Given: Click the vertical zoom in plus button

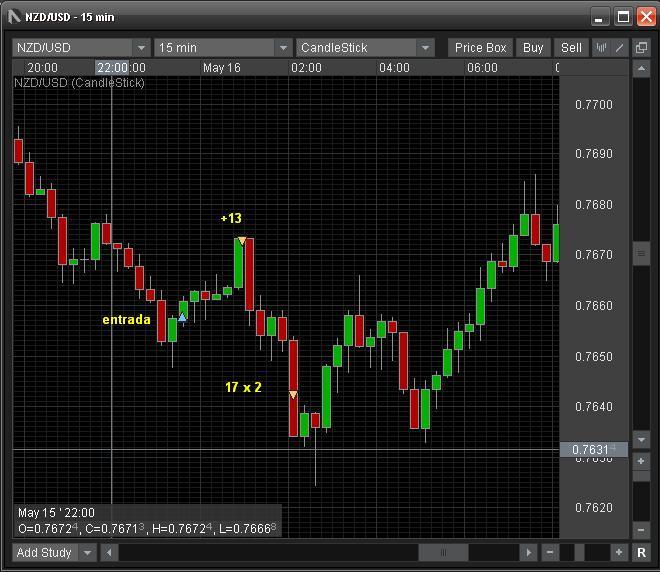Looking at the screenshot, I should coord(641,461).
